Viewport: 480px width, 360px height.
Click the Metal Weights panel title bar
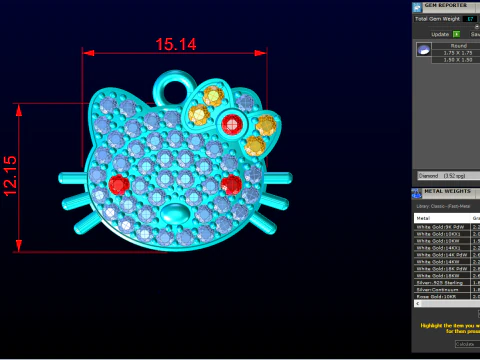point(451,192)
